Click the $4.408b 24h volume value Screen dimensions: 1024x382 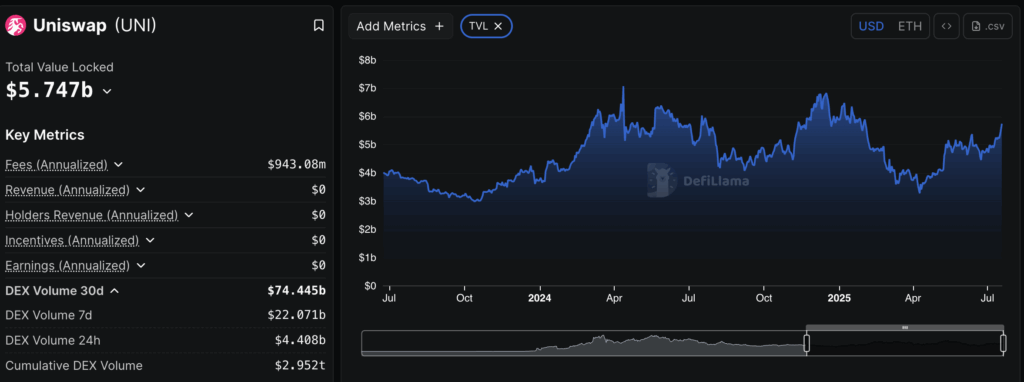[300, 340]
